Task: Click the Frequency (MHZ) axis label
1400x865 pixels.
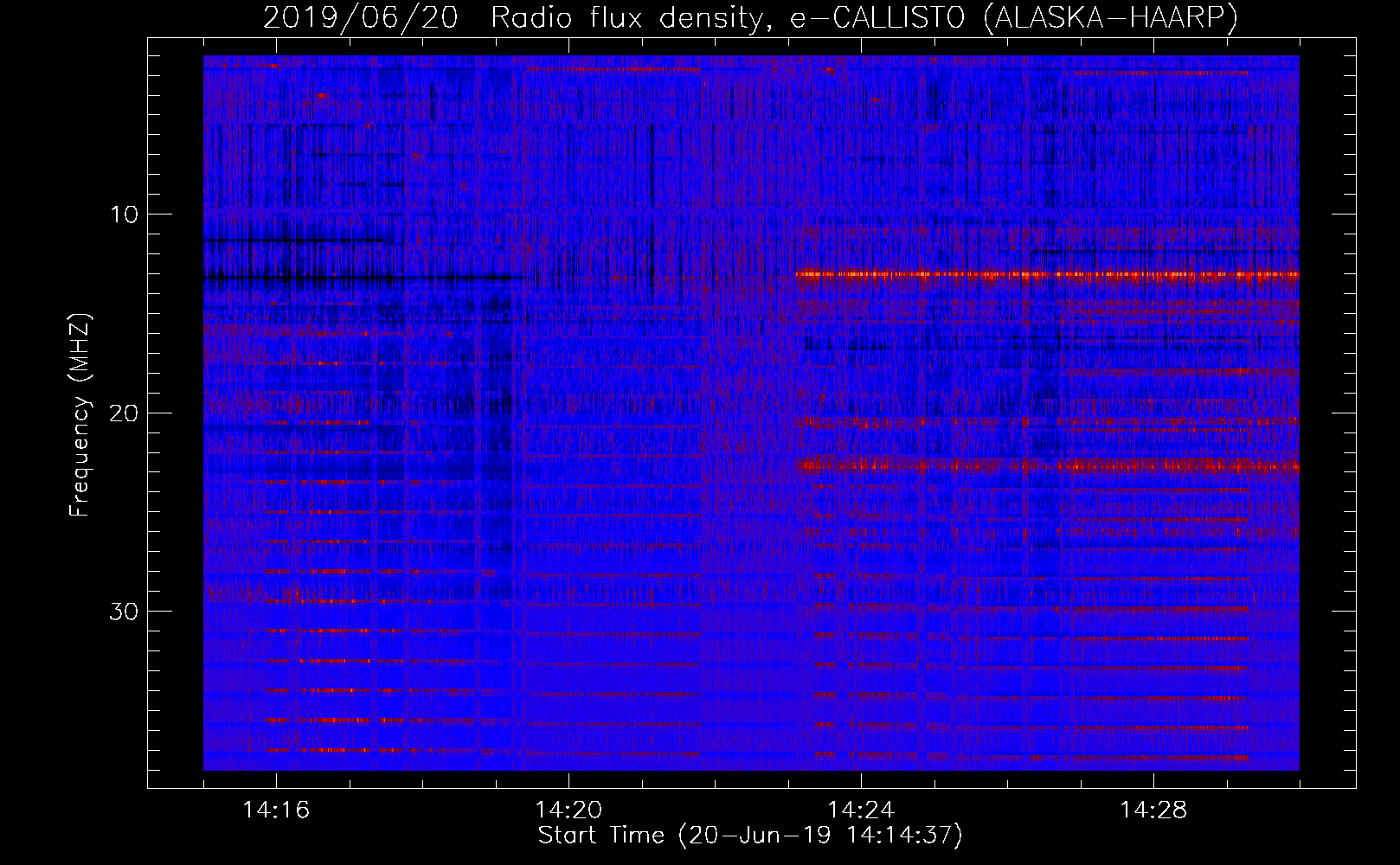Action: (80, 415)
